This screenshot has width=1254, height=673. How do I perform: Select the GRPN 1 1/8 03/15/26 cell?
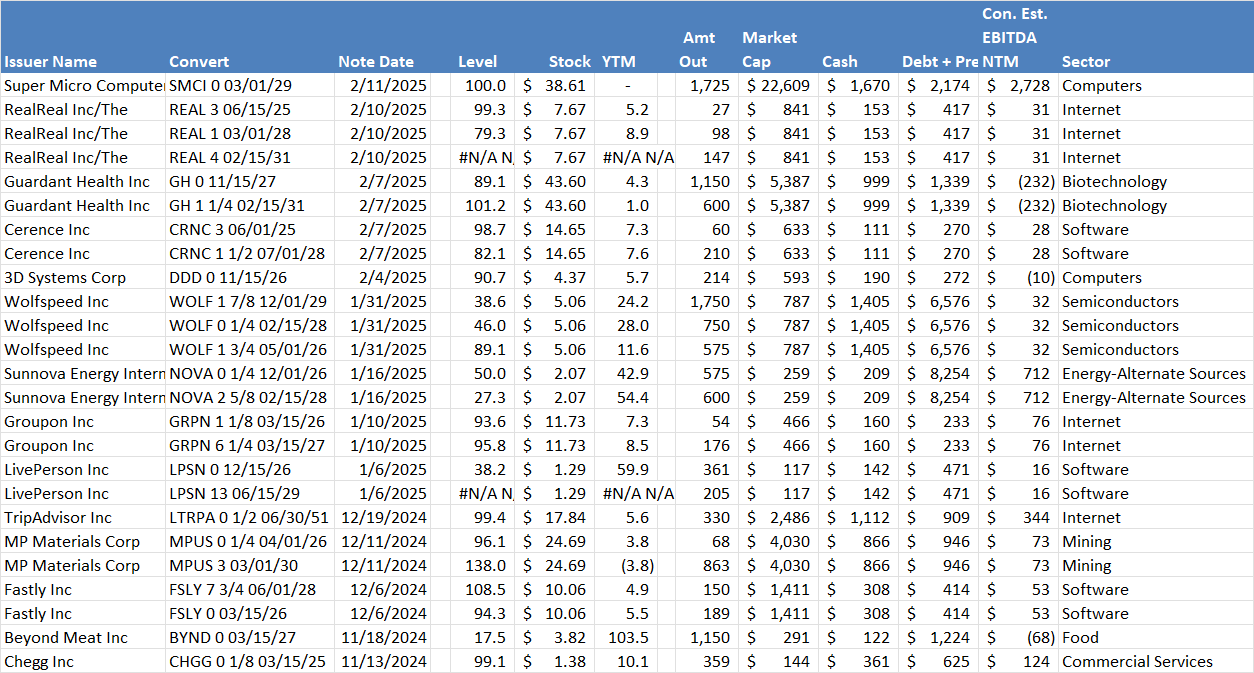[248, 422]
